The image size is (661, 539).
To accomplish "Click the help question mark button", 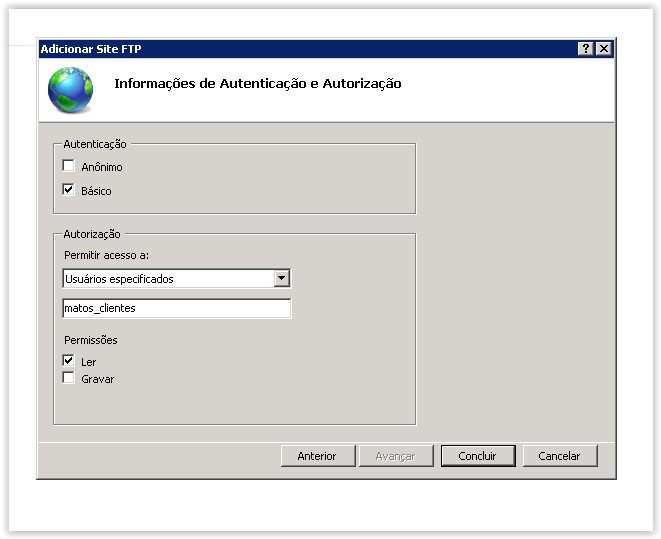I will coord(586,49).
